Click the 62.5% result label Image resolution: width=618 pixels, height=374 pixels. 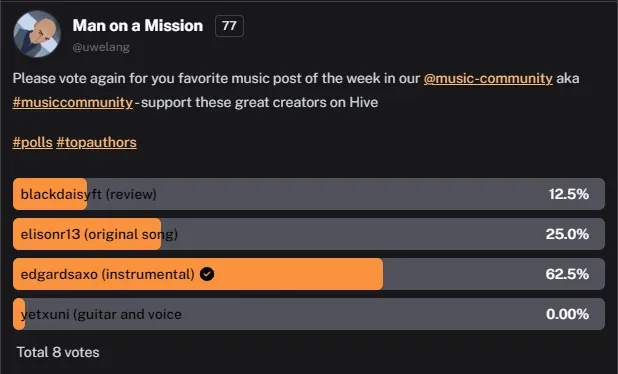coord(567,274)
